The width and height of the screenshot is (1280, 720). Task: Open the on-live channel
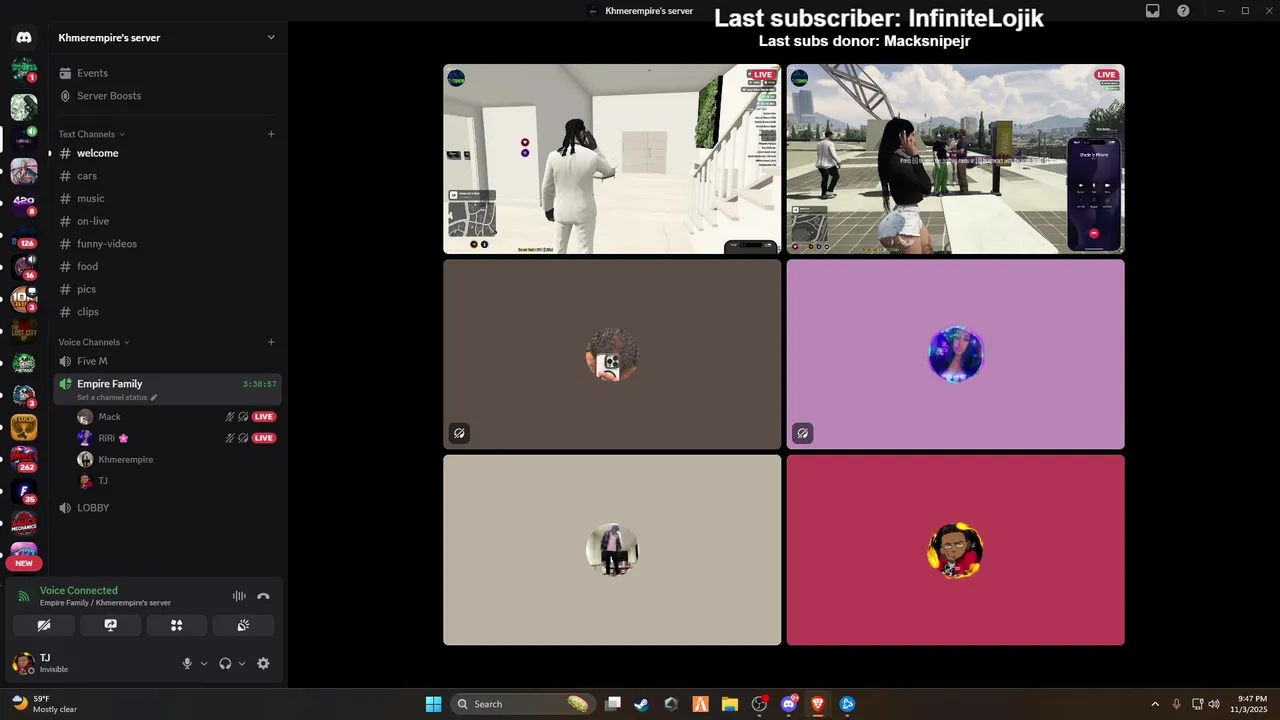[x=166, y=221]
